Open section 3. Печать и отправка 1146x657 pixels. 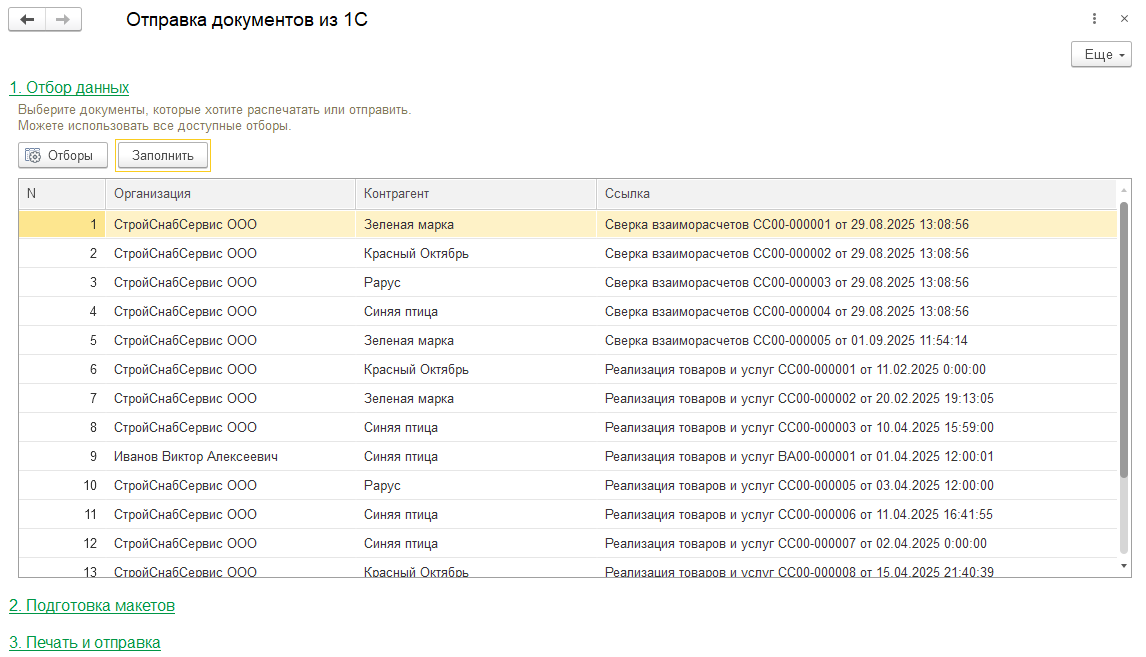(x=85, y=642)
